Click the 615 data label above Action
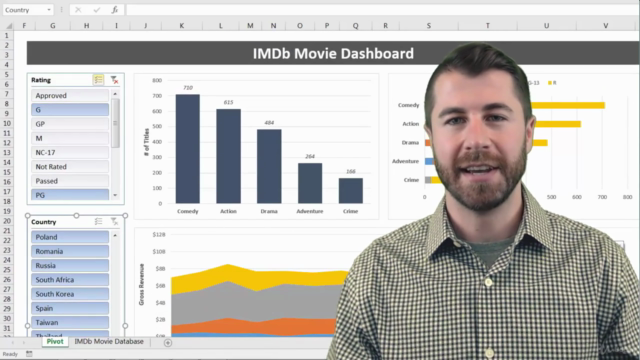Viewport: 640px width, 360px height. coord(228,102)
